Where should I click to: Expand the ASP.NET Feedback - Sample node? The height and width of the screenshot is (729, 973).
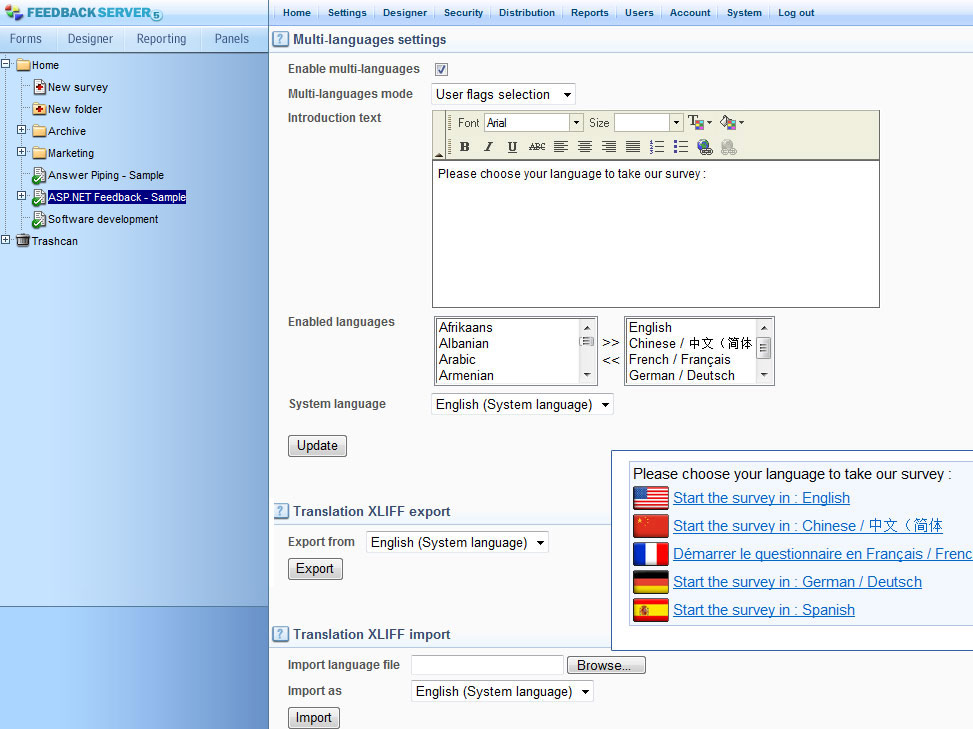pos(22,195)
